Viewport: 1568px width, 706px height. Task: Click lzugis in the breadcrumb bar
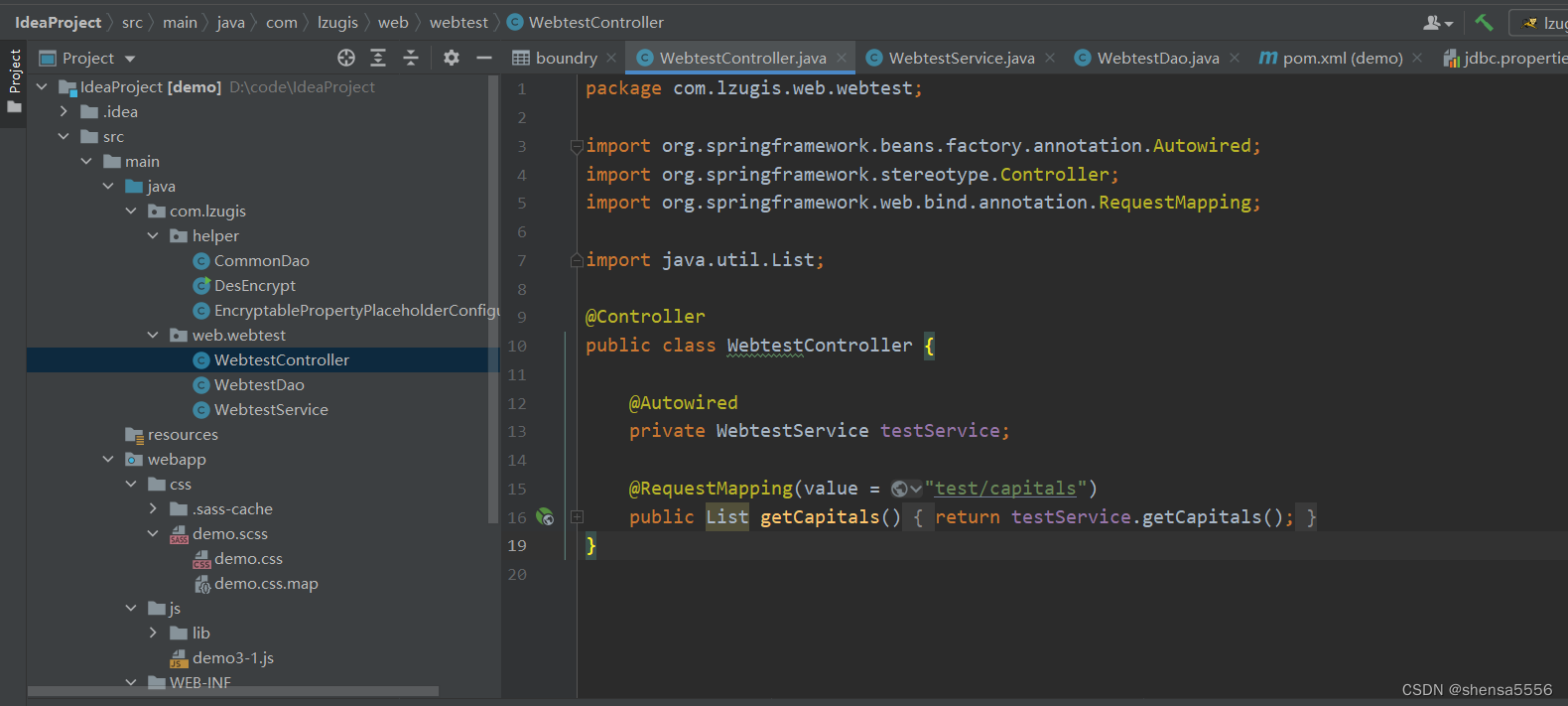[x=337, y=22]
